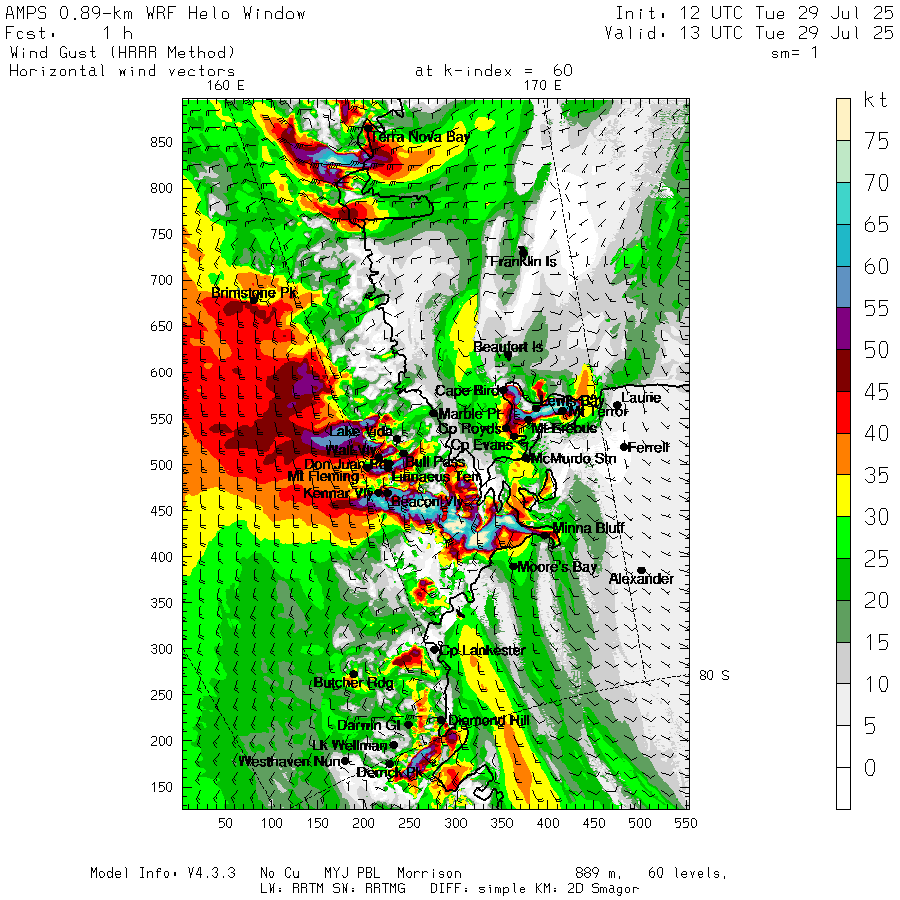Click the 'Lake Vida' label

coord(361,431)
